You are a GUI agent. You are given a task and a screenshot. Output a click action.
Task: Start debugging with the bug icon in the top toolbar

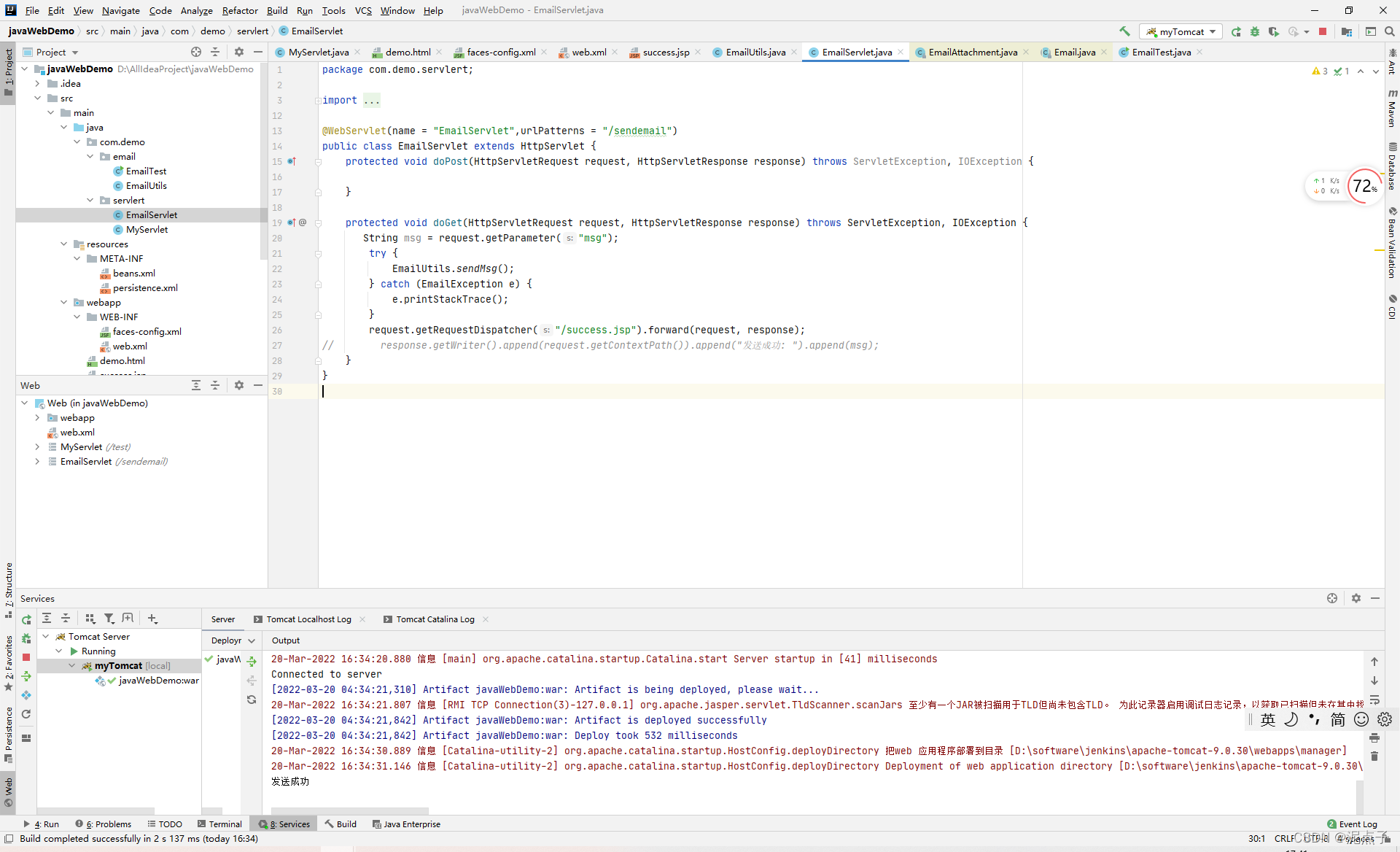(x=1255, y=31)
